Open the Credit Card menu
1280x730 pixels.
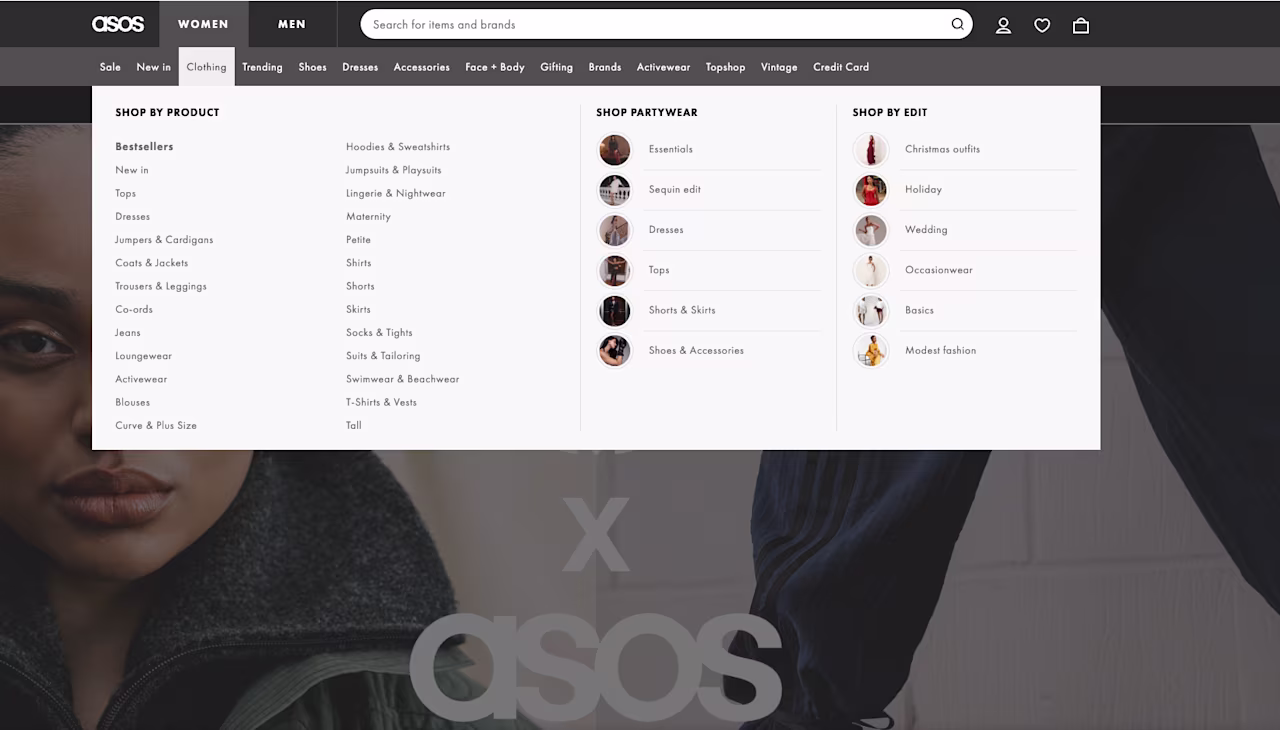841,67
